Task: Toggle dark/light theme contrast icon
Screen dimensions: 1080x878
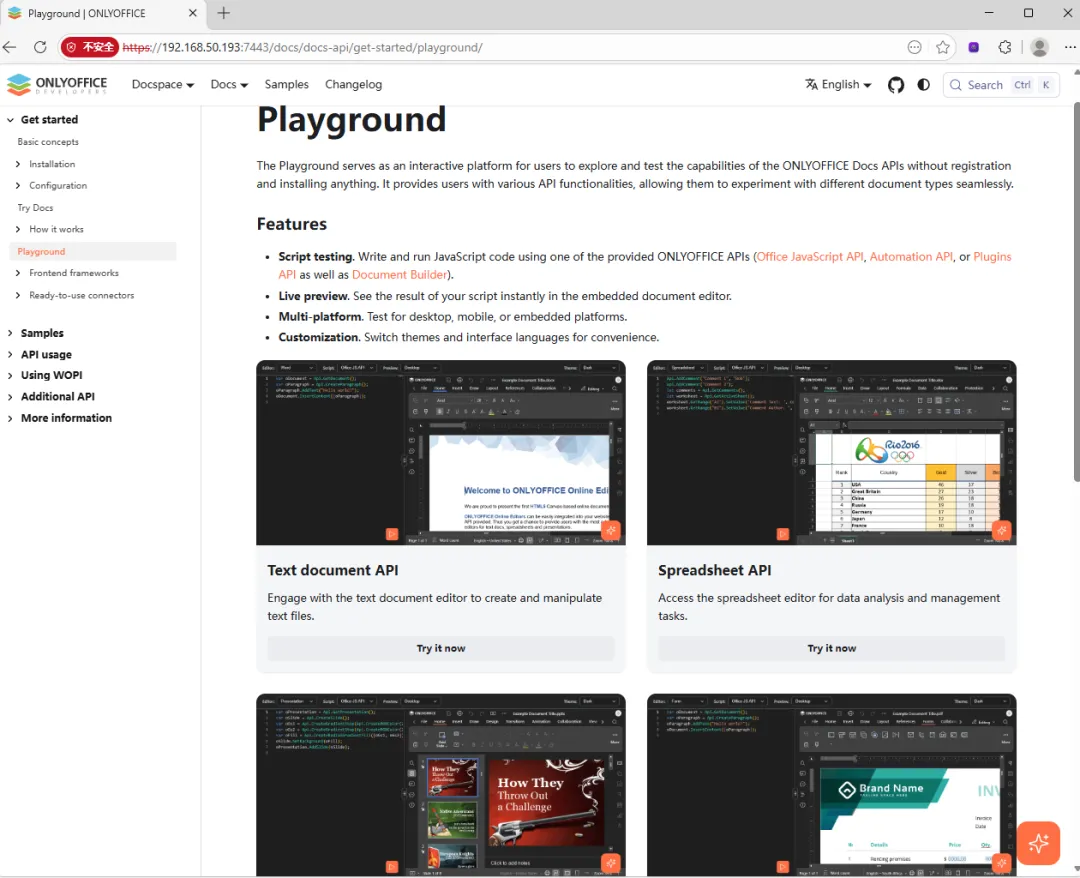Action: point(924,85)
